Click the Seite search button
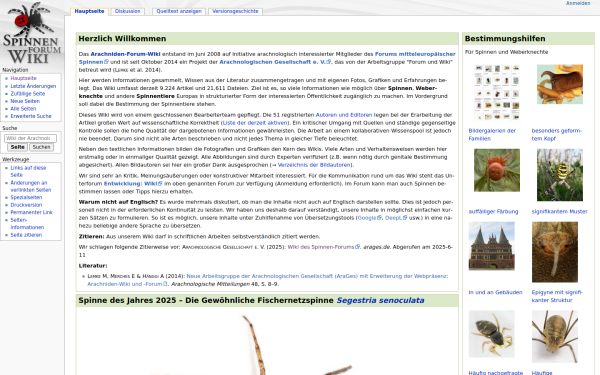Image resolution: width=600 pixels, height=375 pixels. (18, 147)
